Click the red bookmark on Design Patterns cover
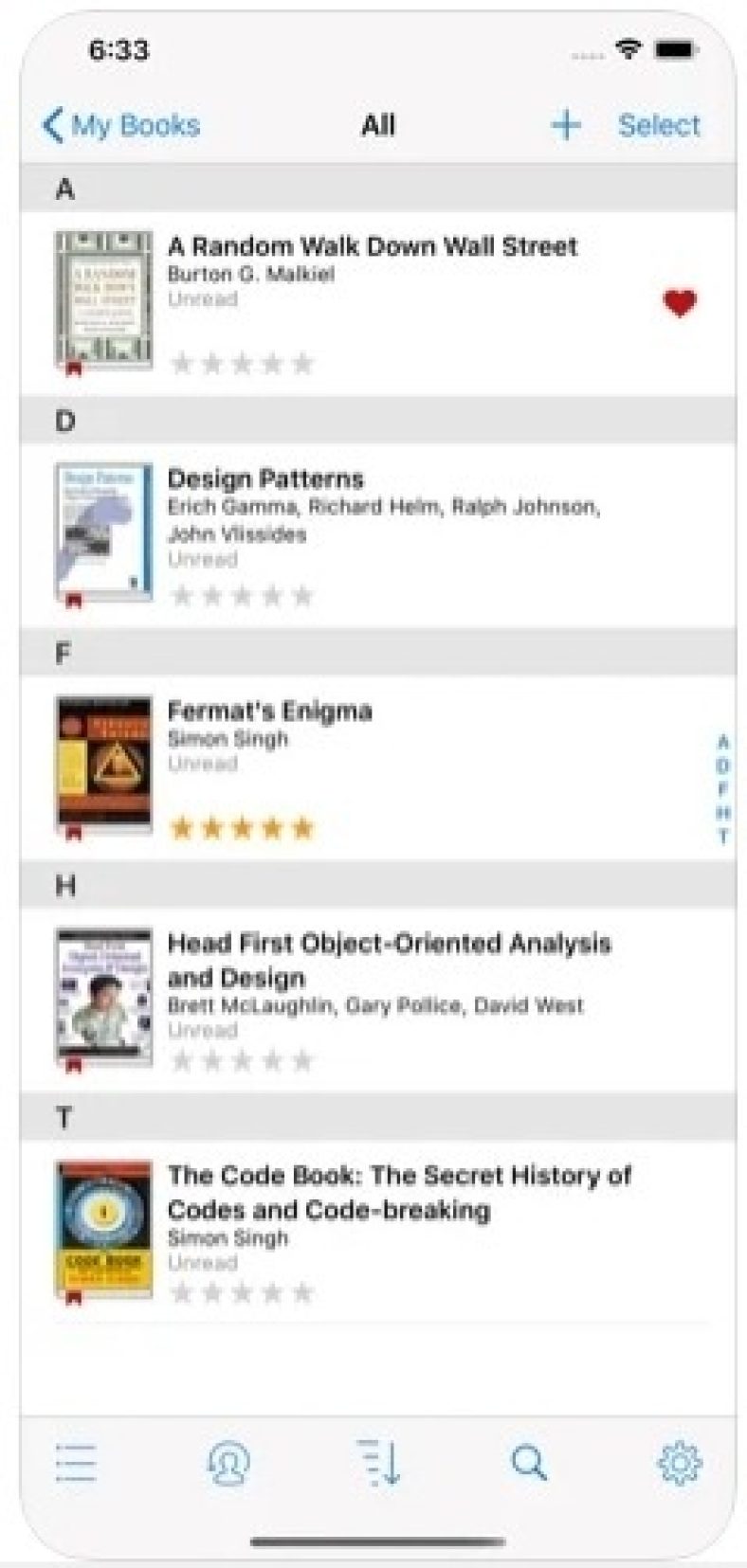Viewport: 747px width, 1568px height. [74, 601]
